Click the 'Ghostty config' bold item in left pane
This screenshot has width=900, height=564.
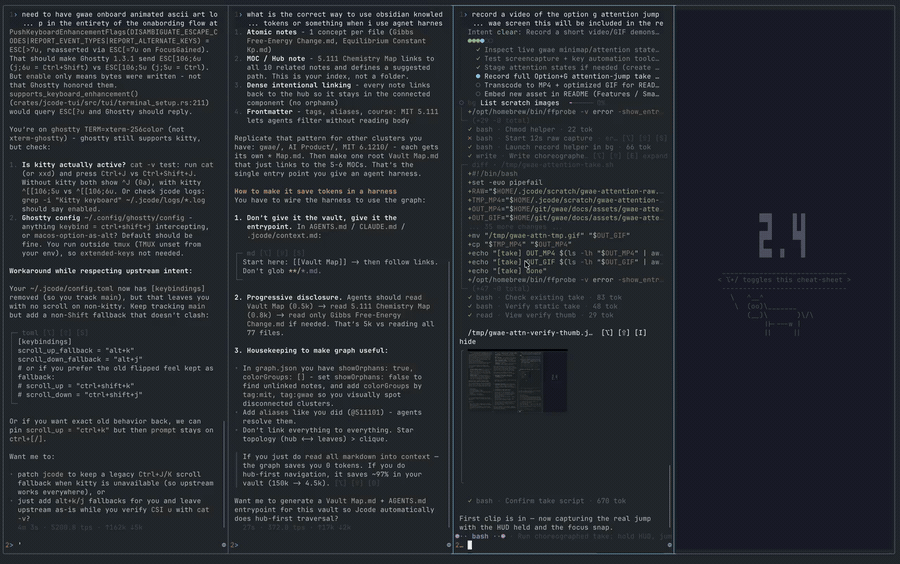coord(51,218)
